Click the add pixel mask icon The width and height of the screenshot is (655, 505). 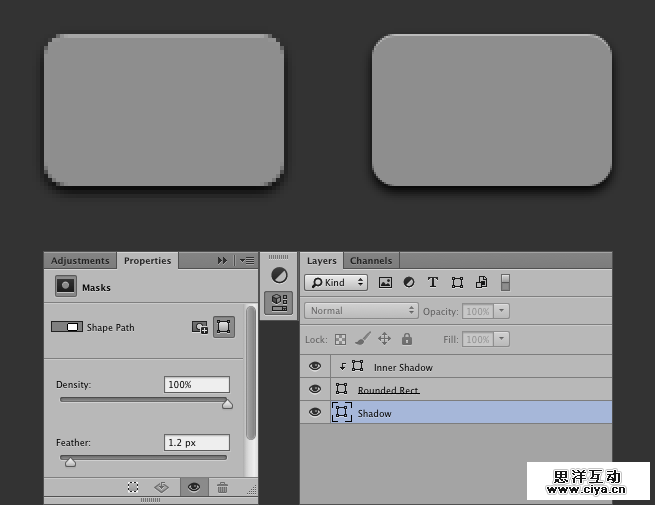click(x=200, y=327)
